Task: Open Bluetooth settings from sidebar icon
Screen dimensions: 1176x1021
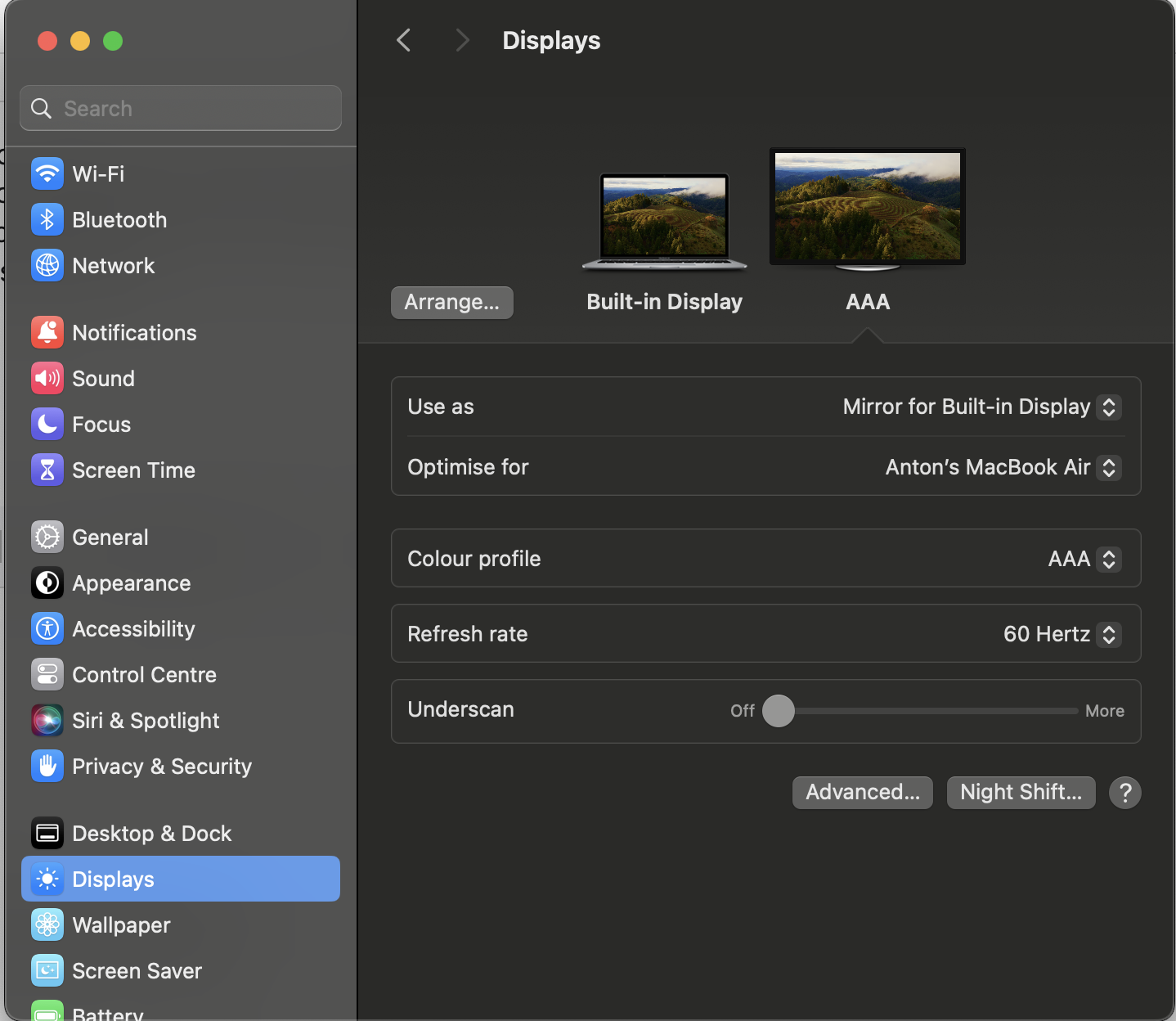Action: point(47,219)
